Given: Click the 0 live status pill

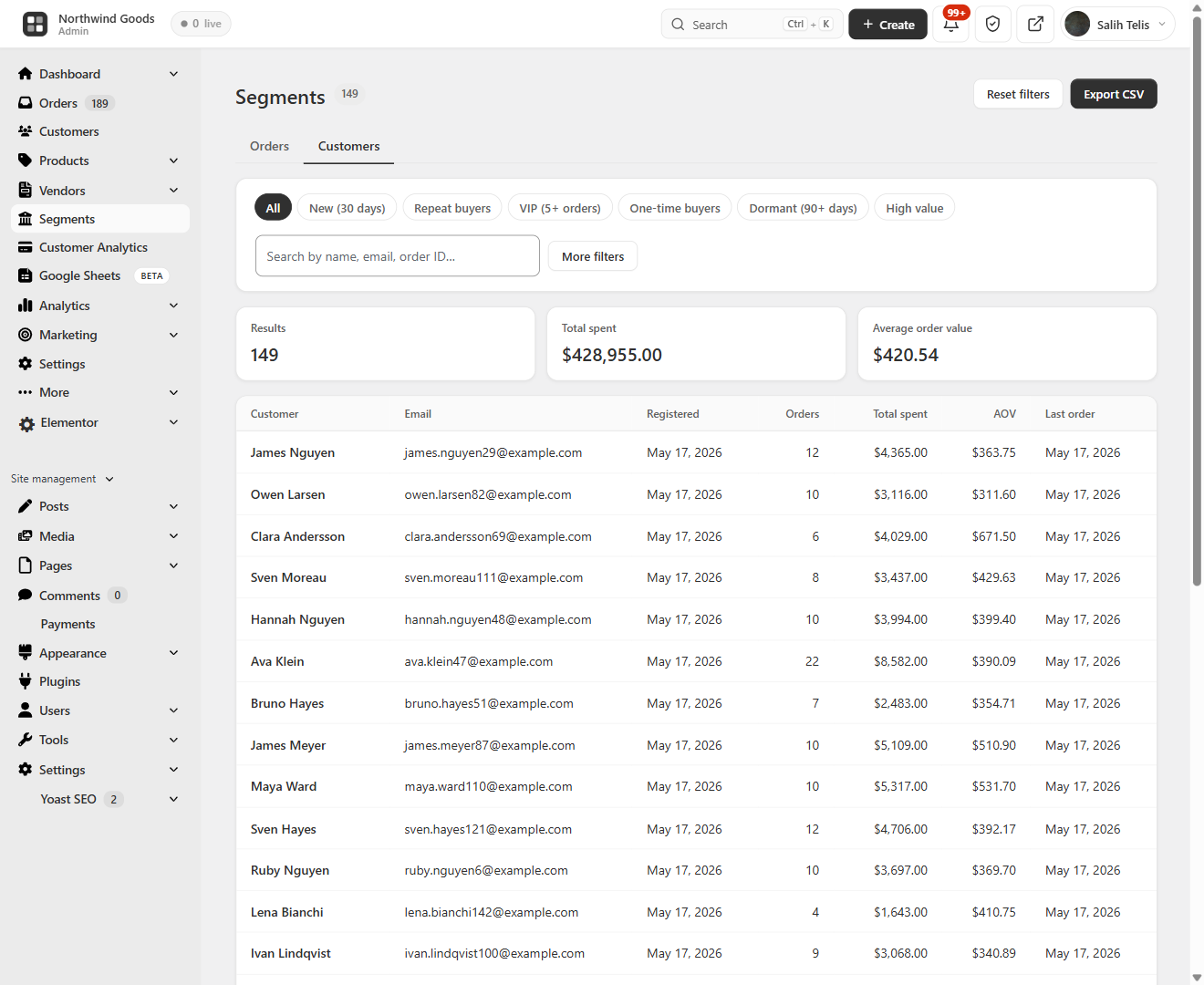Looking at the screenshot, I should coord(201,24).
